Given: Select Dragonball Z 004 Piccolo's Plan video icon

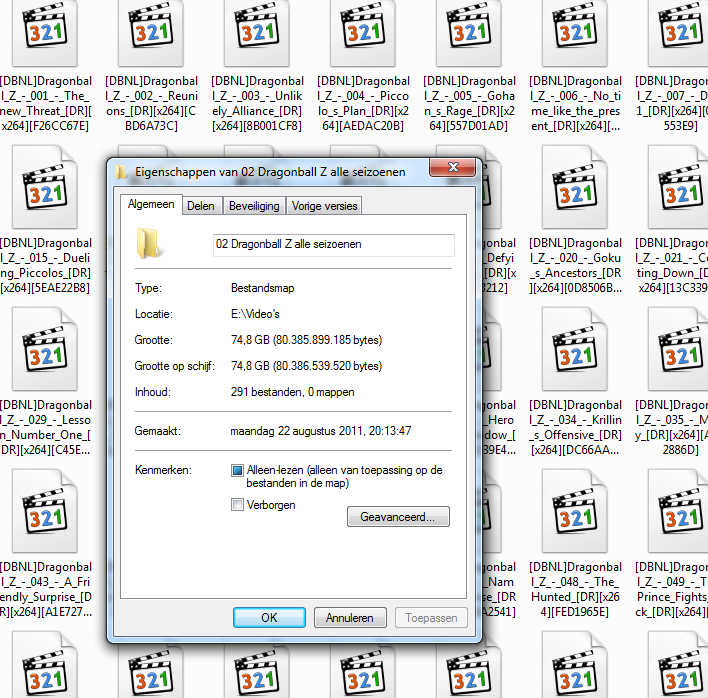Looking at the screenshot, I should (363, 33).
